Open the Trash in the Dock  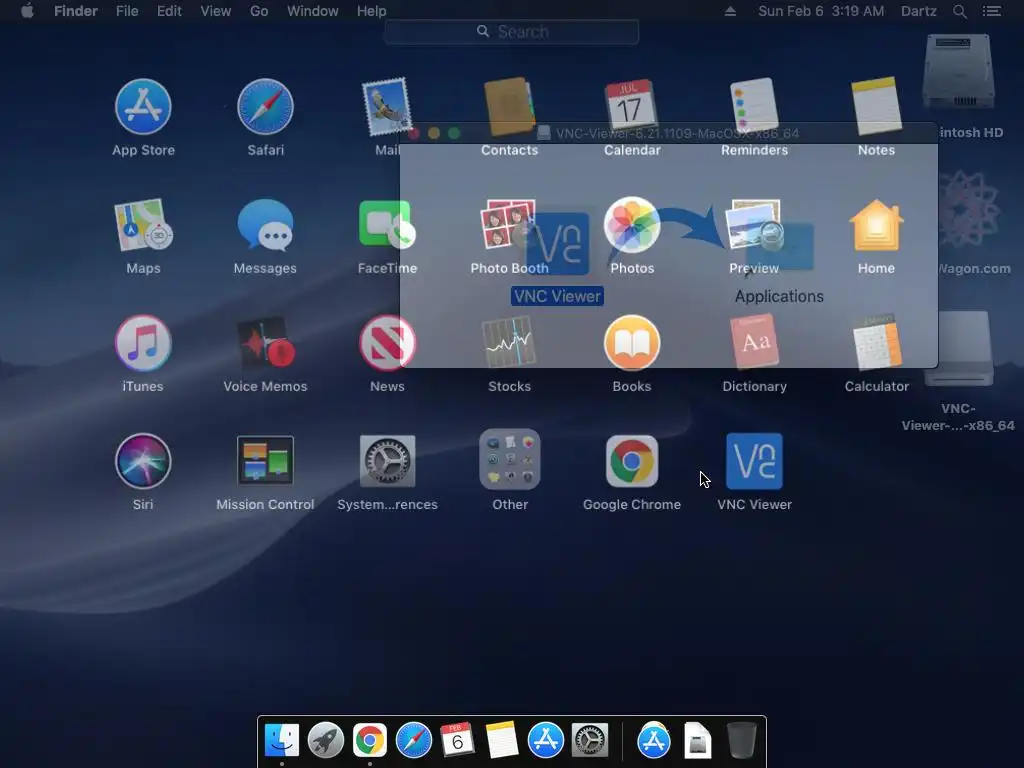[x=741, y=740]
